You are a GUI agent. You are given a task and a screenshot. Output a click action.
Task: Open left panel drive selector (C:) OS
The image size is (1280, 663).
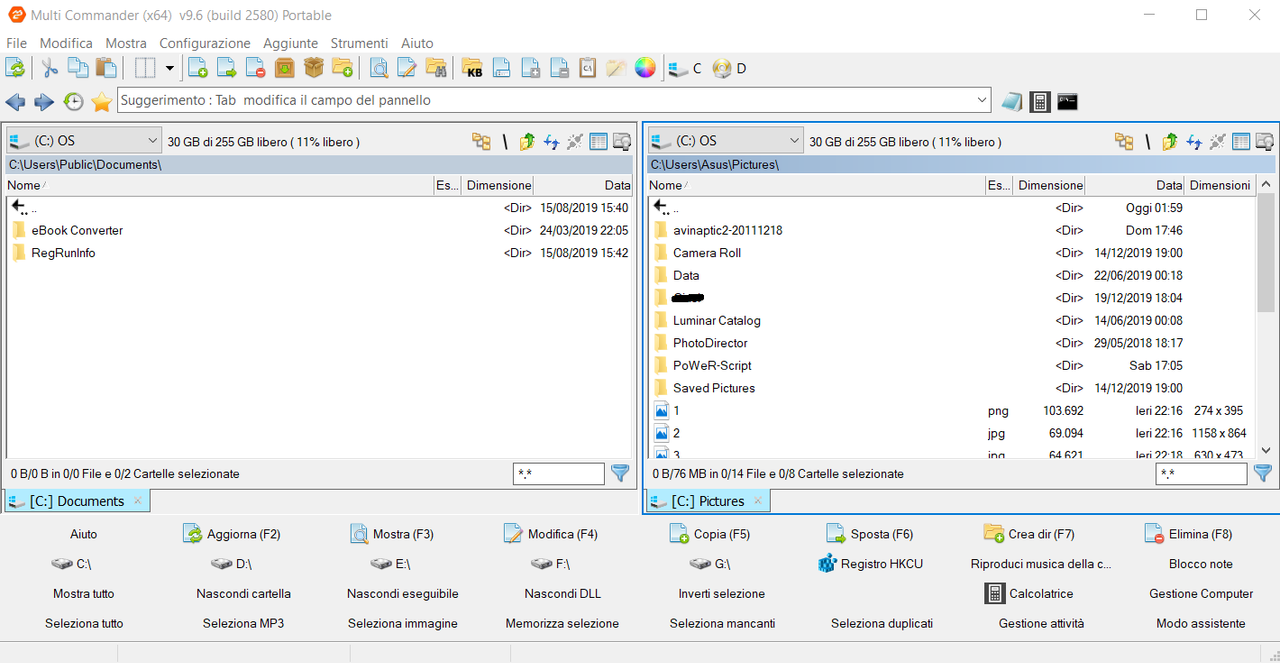coord(84,141)
